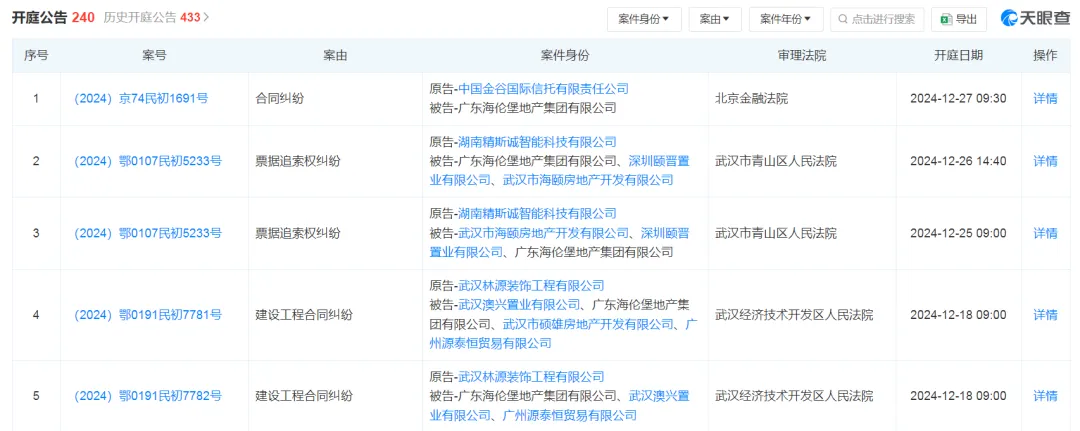
Task: Click the magnifier search icon
Action: coord(843,19)
